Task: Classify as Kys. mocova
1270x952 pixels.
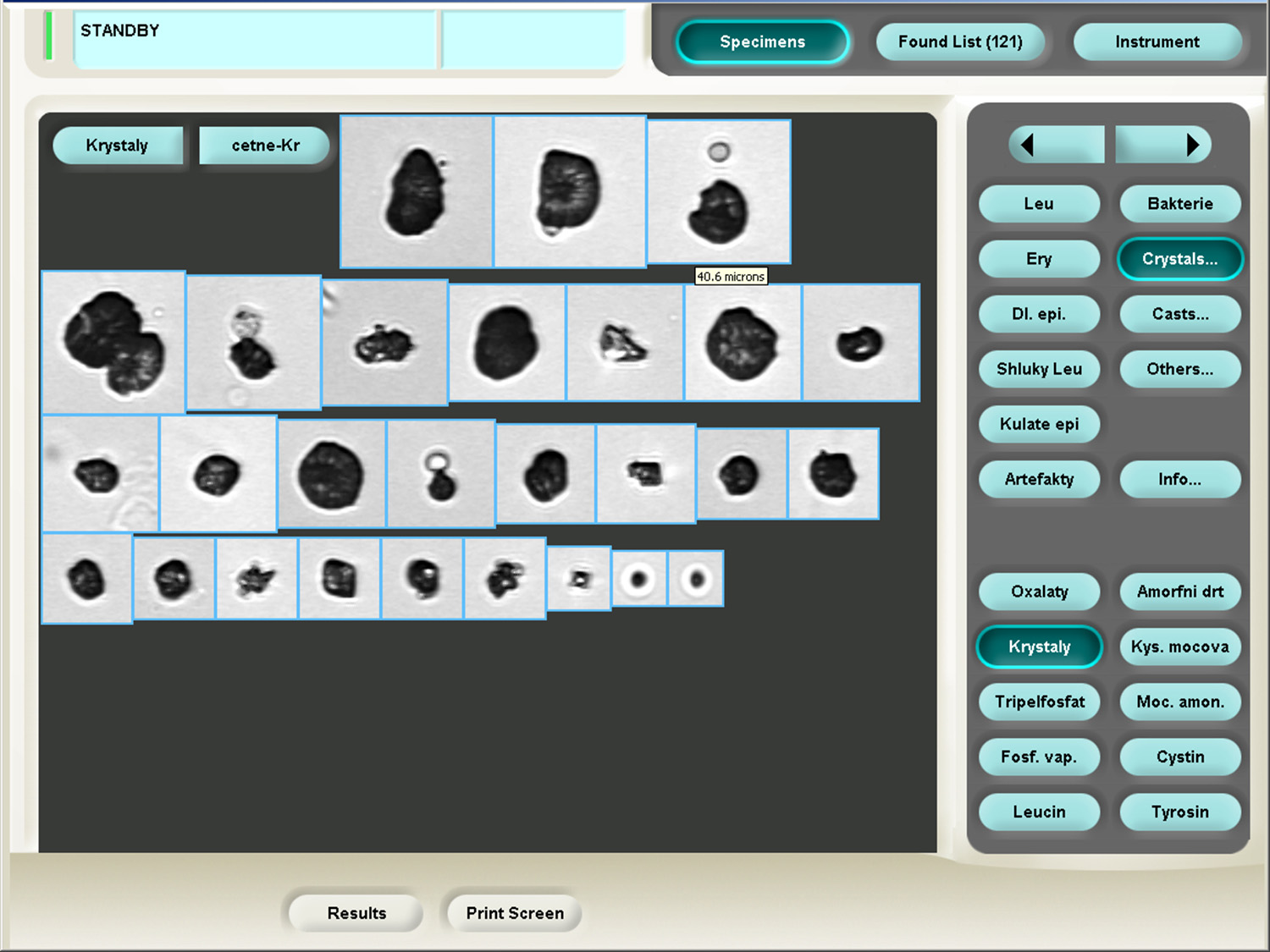Action: tap(1180, 647)
